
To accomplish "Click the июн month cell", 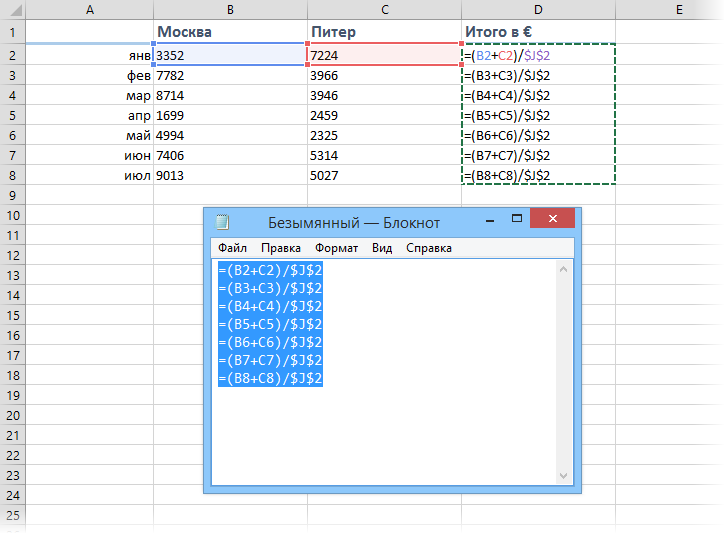I will [90, 155].
